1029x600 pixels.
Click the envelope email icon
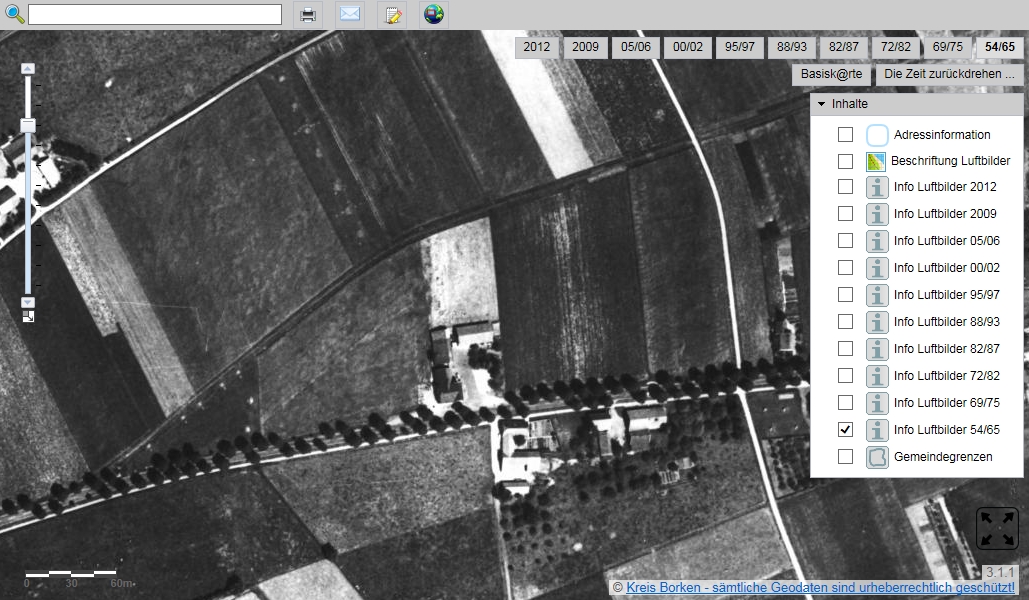click(x=350, y=14)
